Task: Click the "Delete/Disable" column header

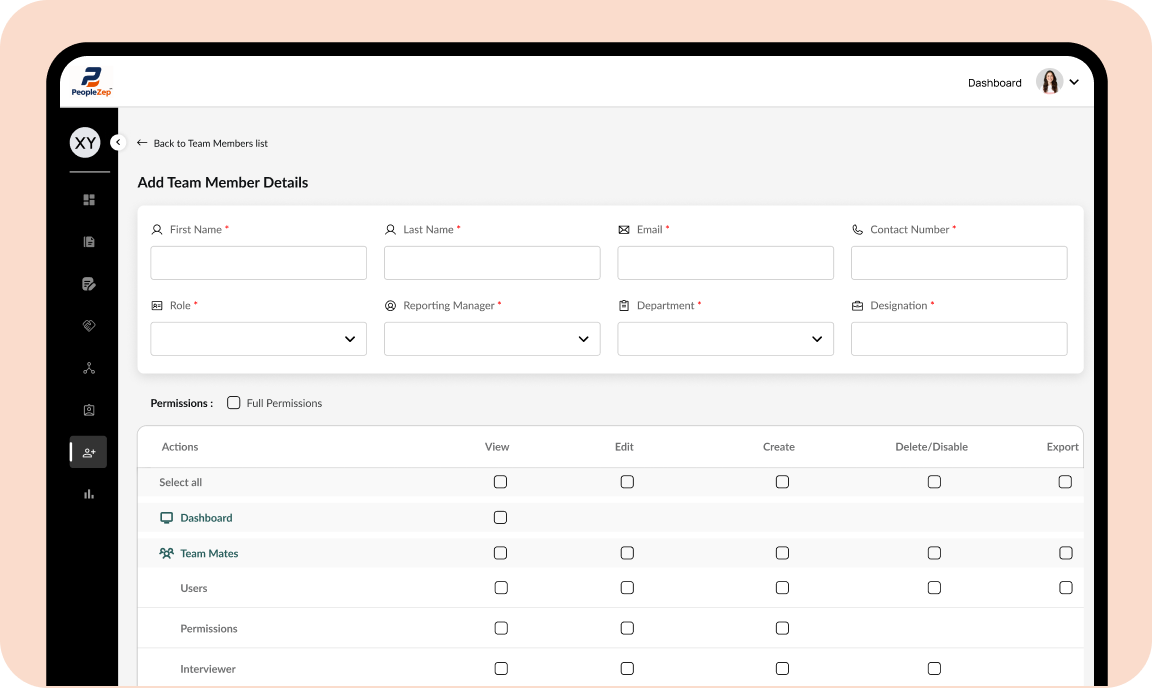Action: (x=932, y=447)
